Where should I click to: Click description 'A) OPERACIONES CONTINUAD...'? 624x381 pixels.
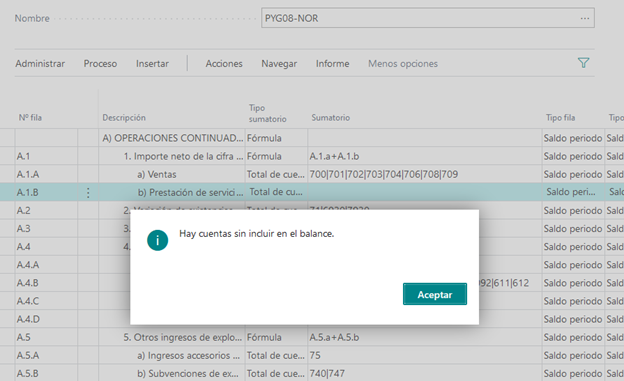172,138
